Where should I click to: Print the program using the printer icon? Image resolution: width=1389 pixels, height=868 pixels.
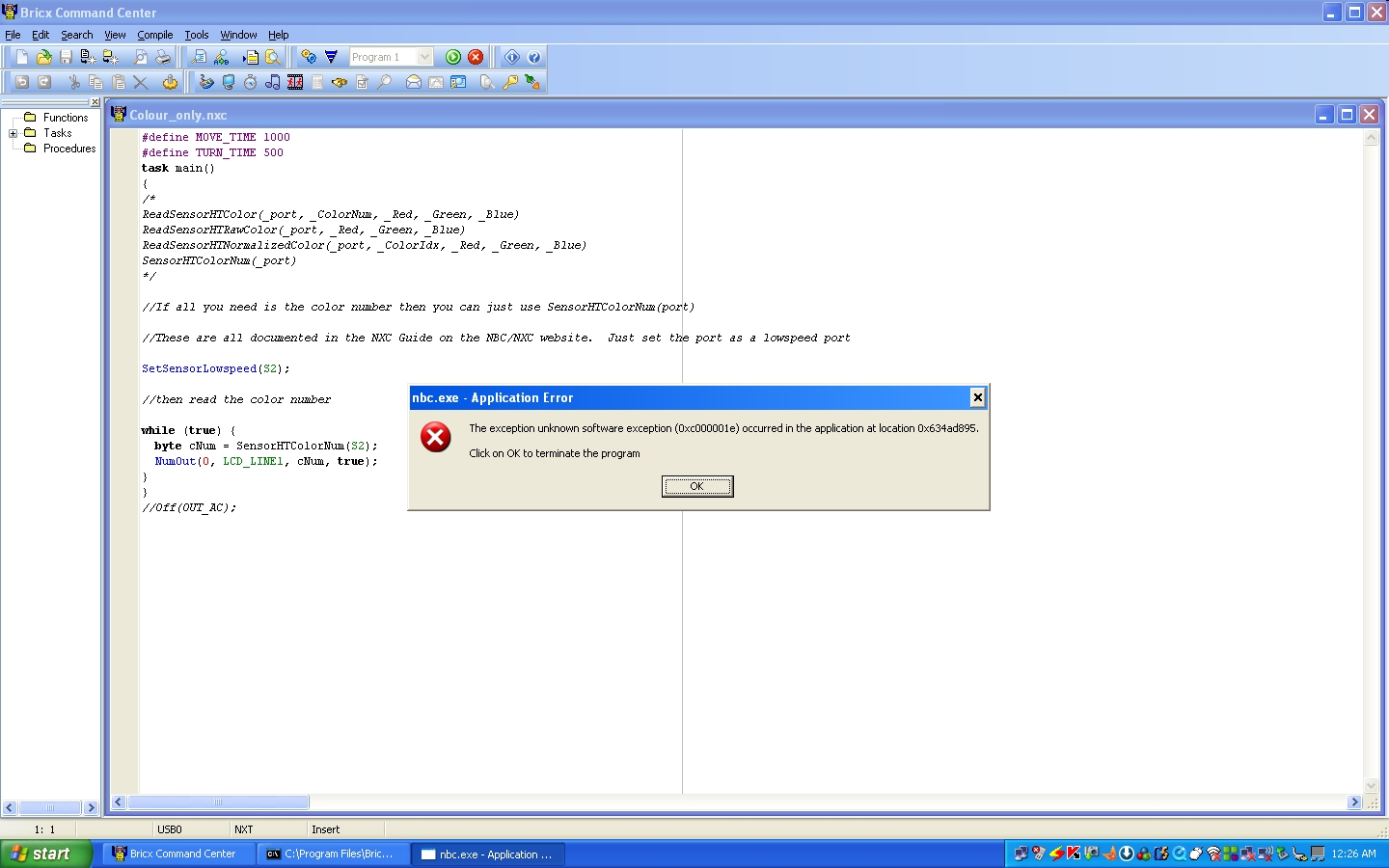tap(163, 57)
